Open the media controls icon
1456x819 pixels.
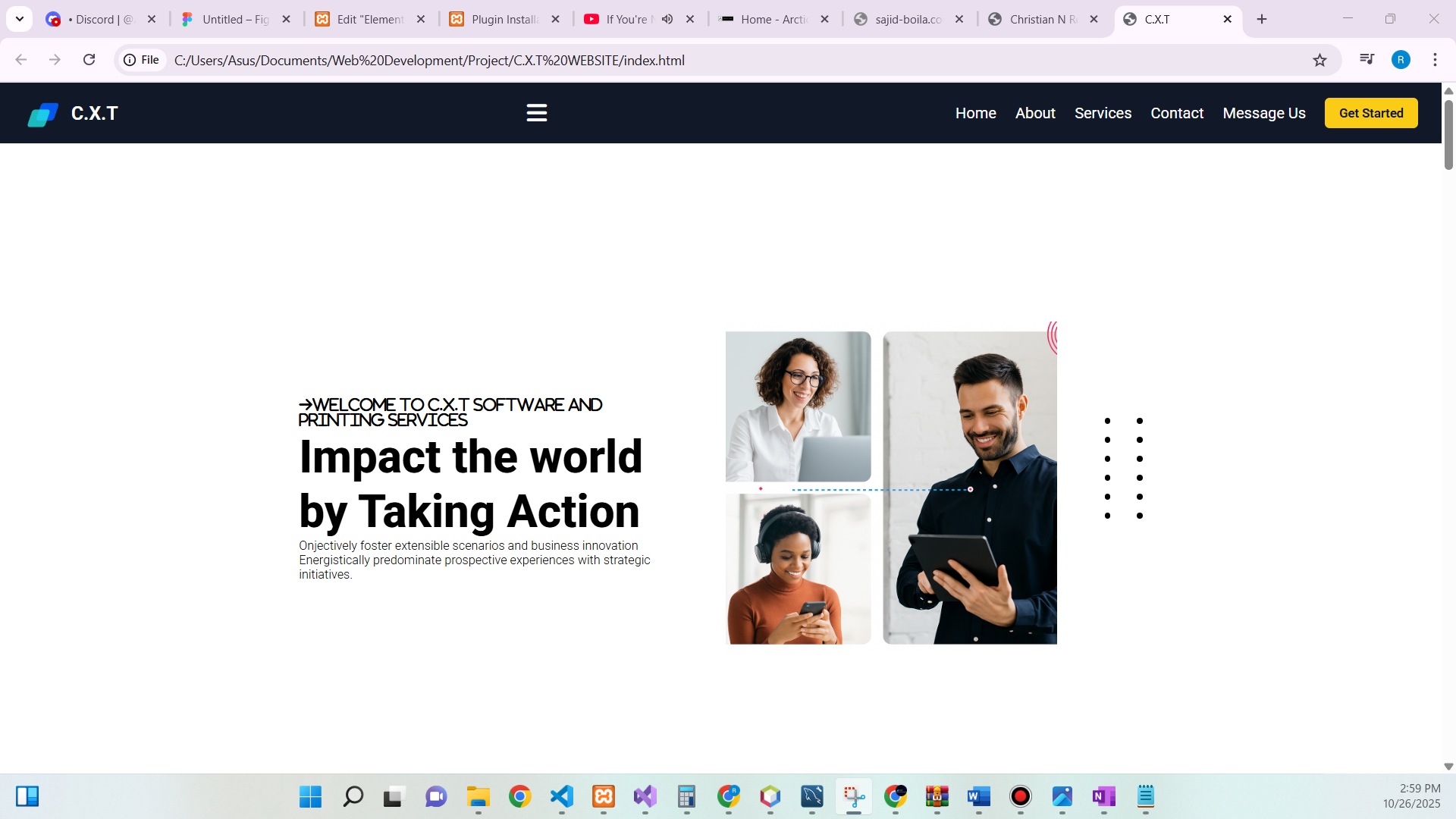pos(1367,60)
